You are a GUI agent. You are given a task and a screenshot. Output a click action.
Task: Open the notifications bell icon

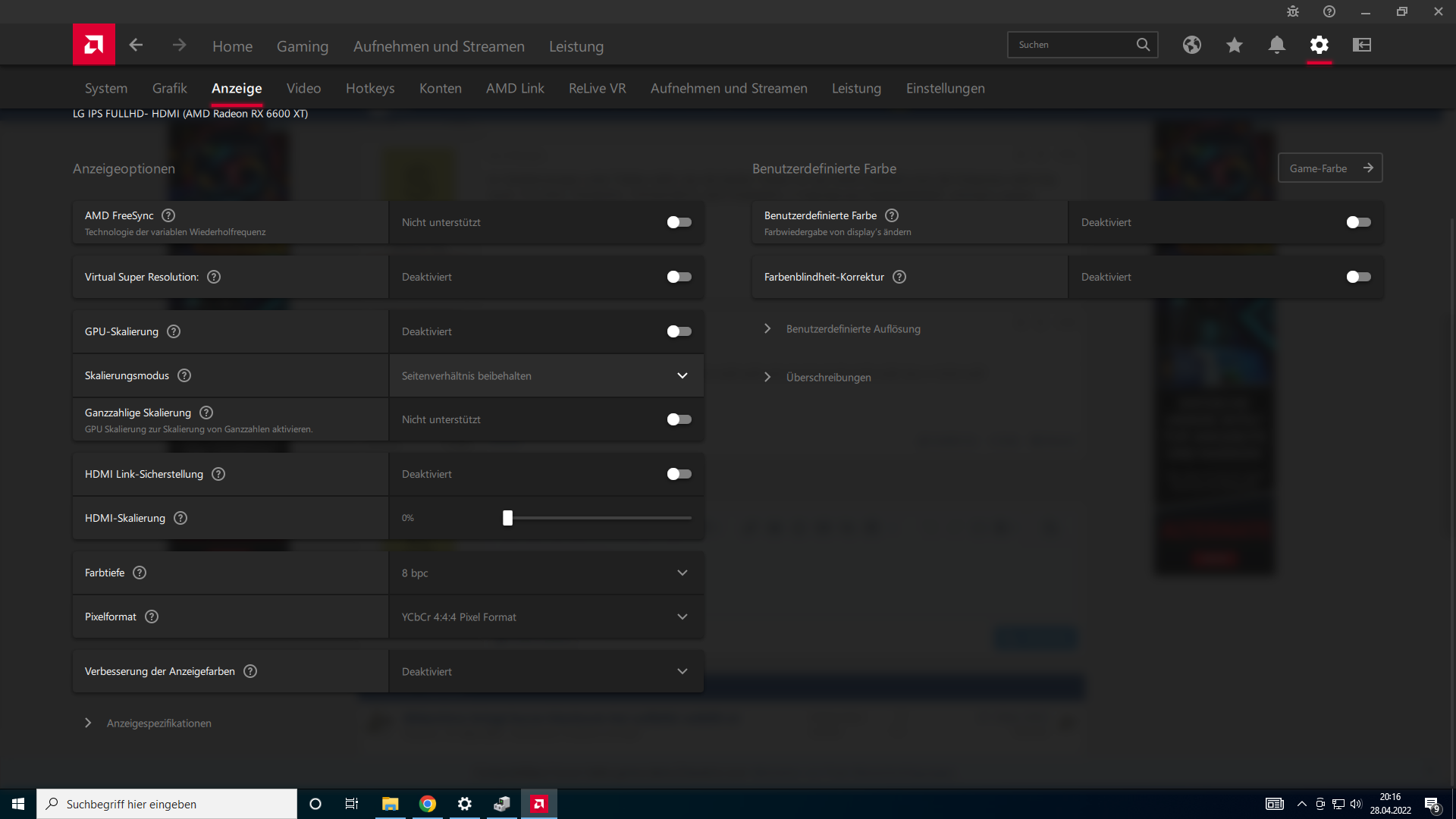pyautogui.click(x=1277, y=45)
